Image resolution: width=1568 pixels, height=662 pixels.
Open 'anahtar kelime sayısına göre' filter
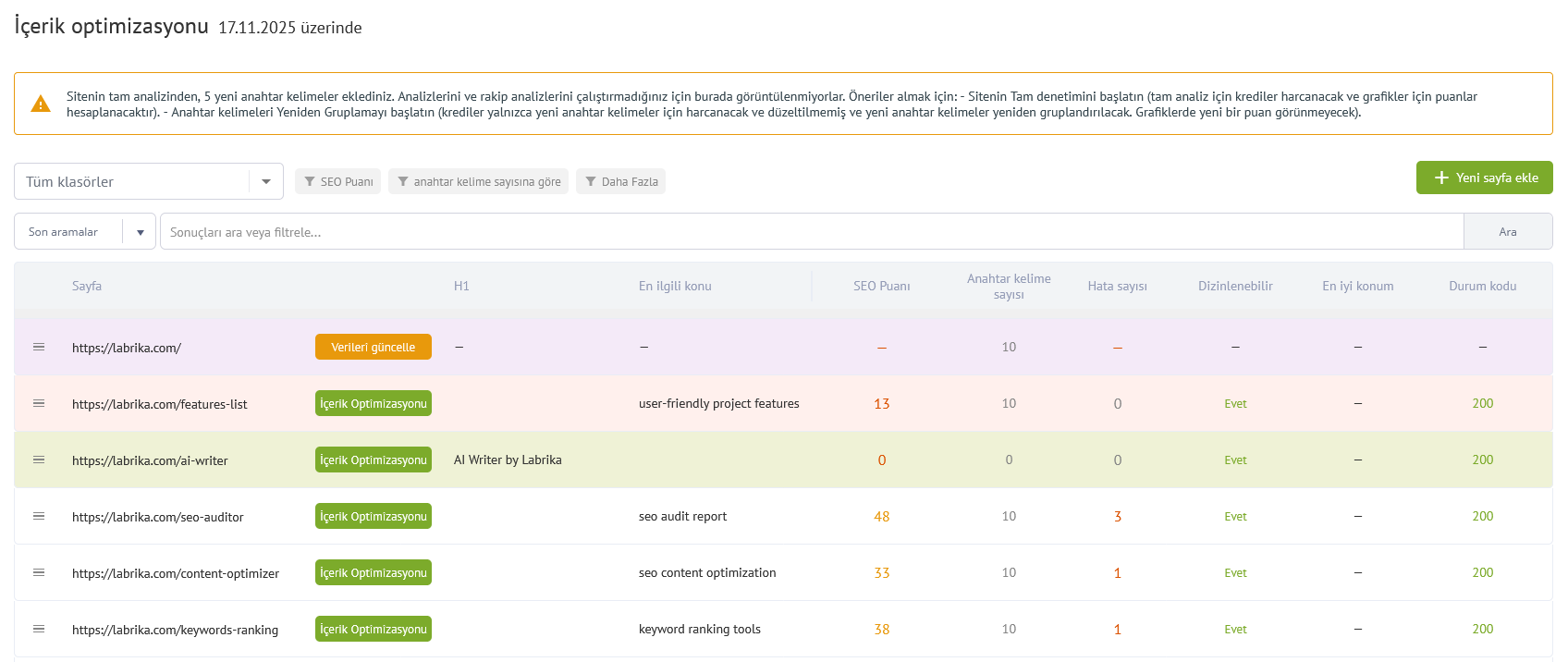[x=478, y=181]
